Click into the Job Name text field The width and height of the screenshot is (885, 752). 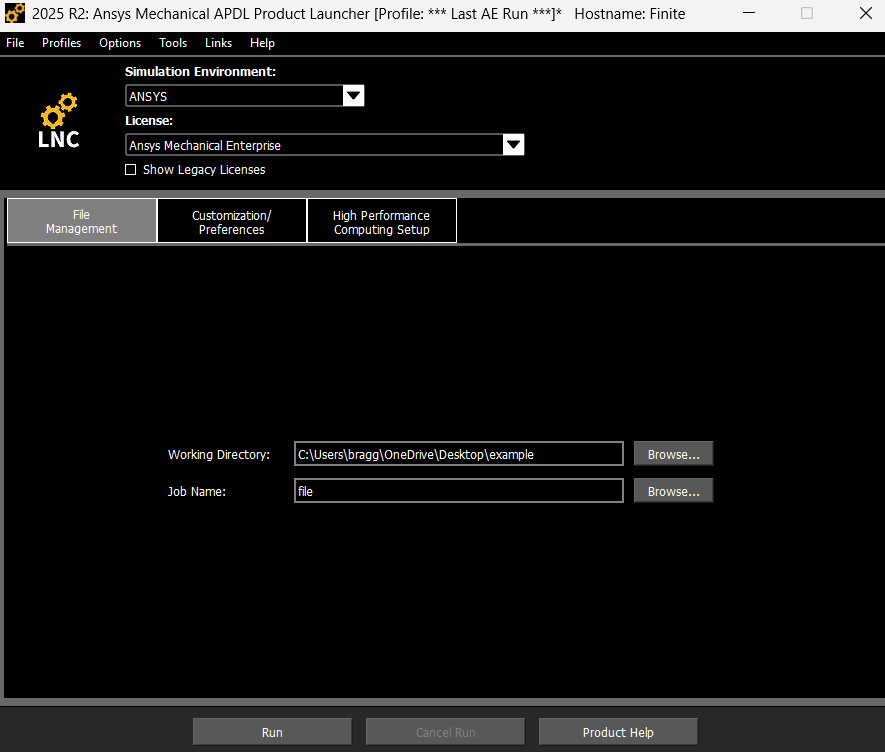[458, 491]
